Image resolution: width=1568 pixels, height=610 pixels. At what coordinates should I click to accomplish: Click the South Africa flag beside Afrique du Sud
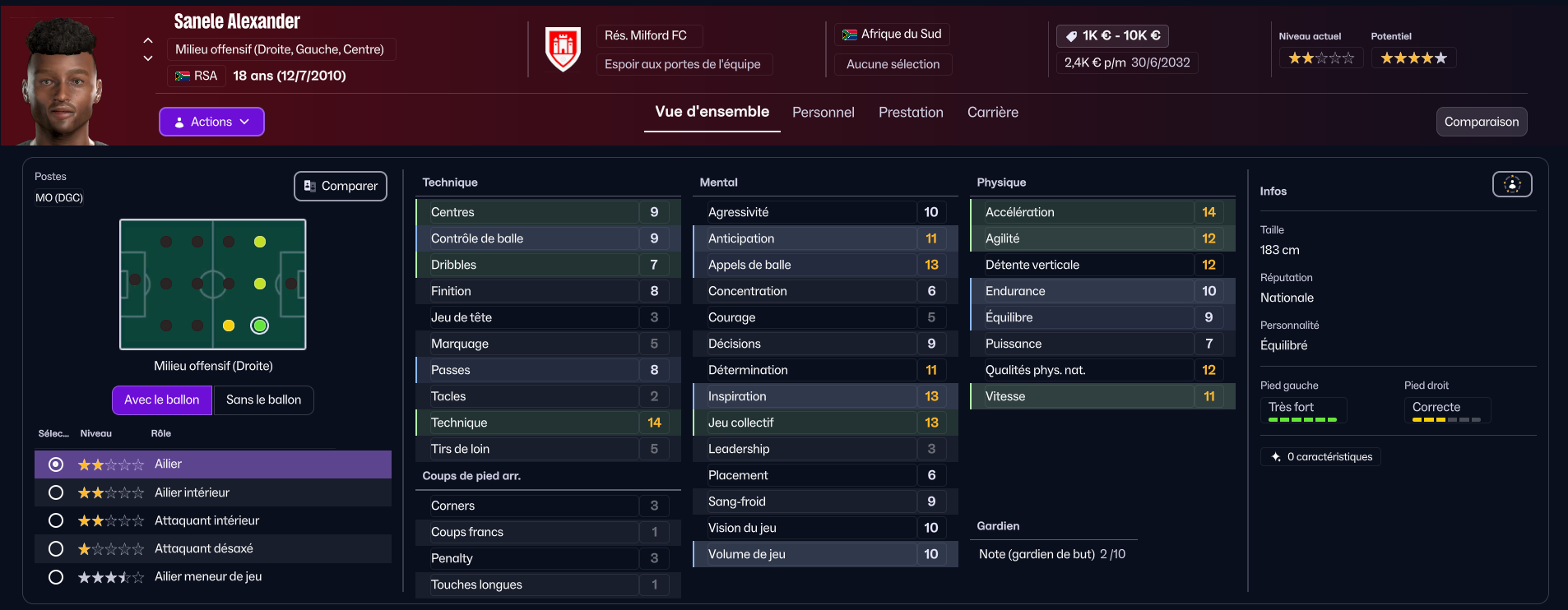pyautogui.click(x=850, y=35)
